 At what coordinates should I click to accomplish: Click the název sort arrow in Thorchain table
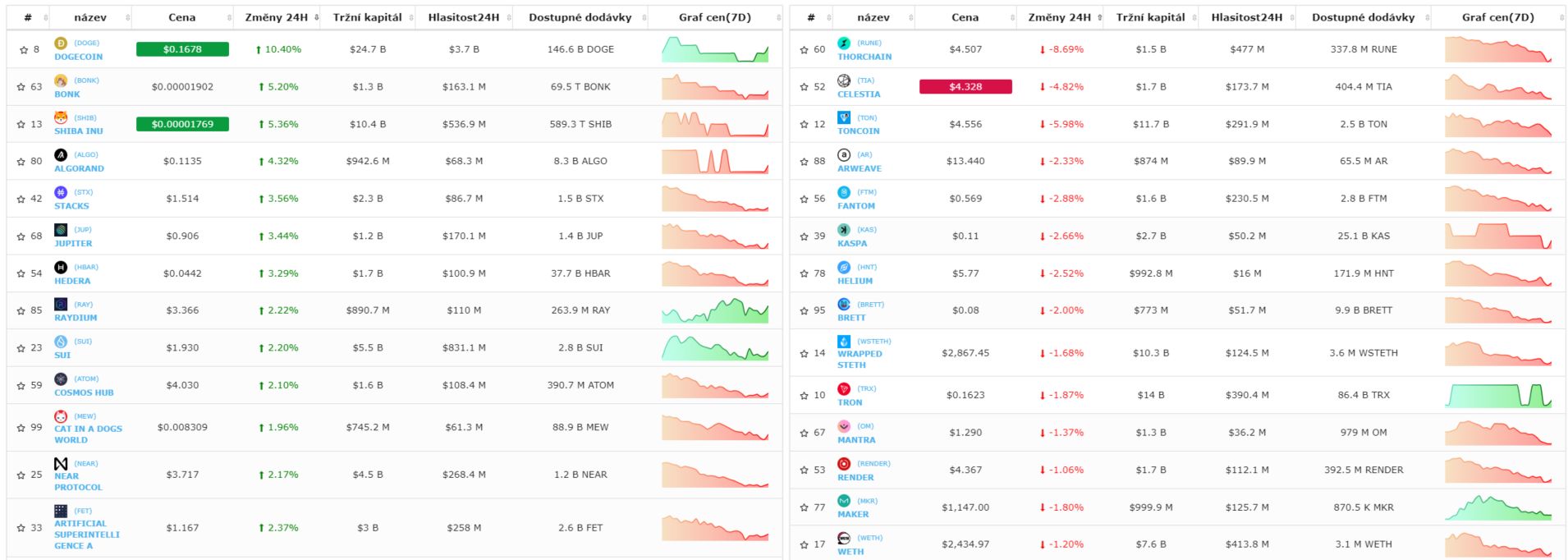coord(911,17)
